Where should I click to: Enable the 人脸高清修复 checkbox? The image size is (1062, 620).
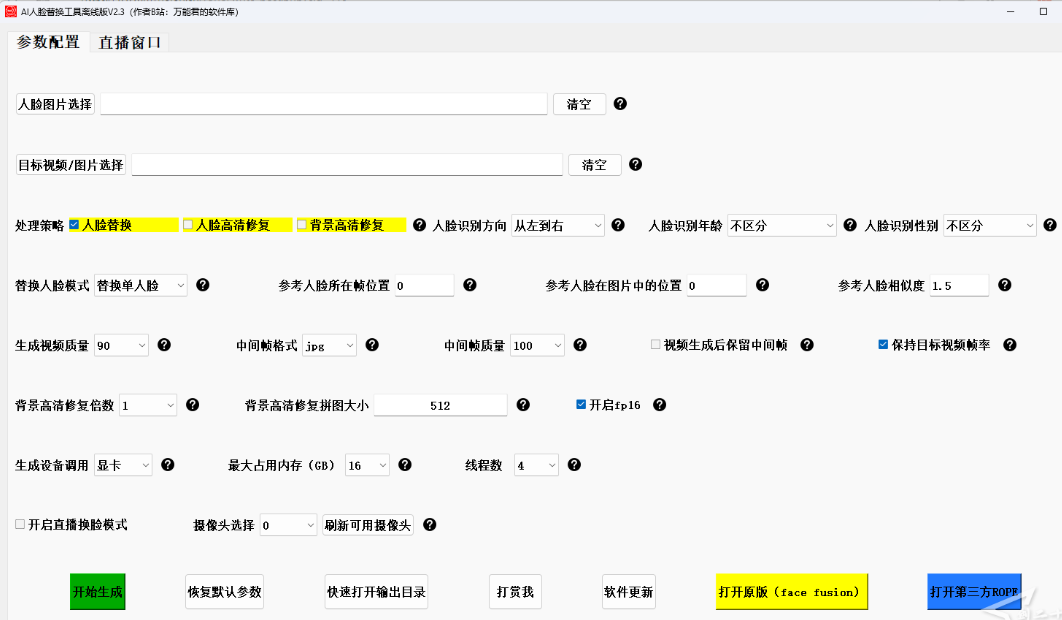[188, 225]
